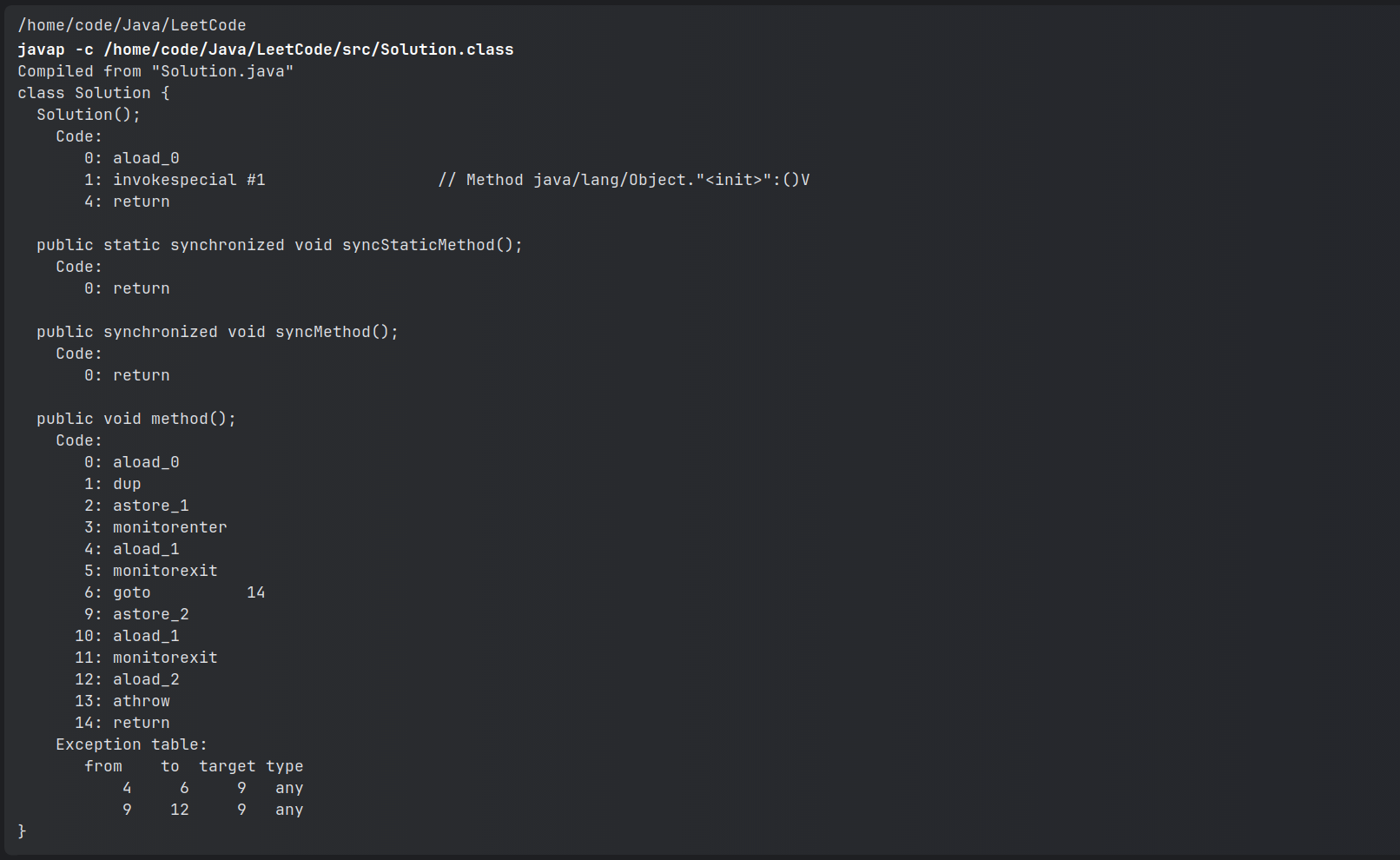This screenshot has height=860, width=1400.
Task: Click the 'Compiled from "Solution.java"' line
Action: [155, 71]
